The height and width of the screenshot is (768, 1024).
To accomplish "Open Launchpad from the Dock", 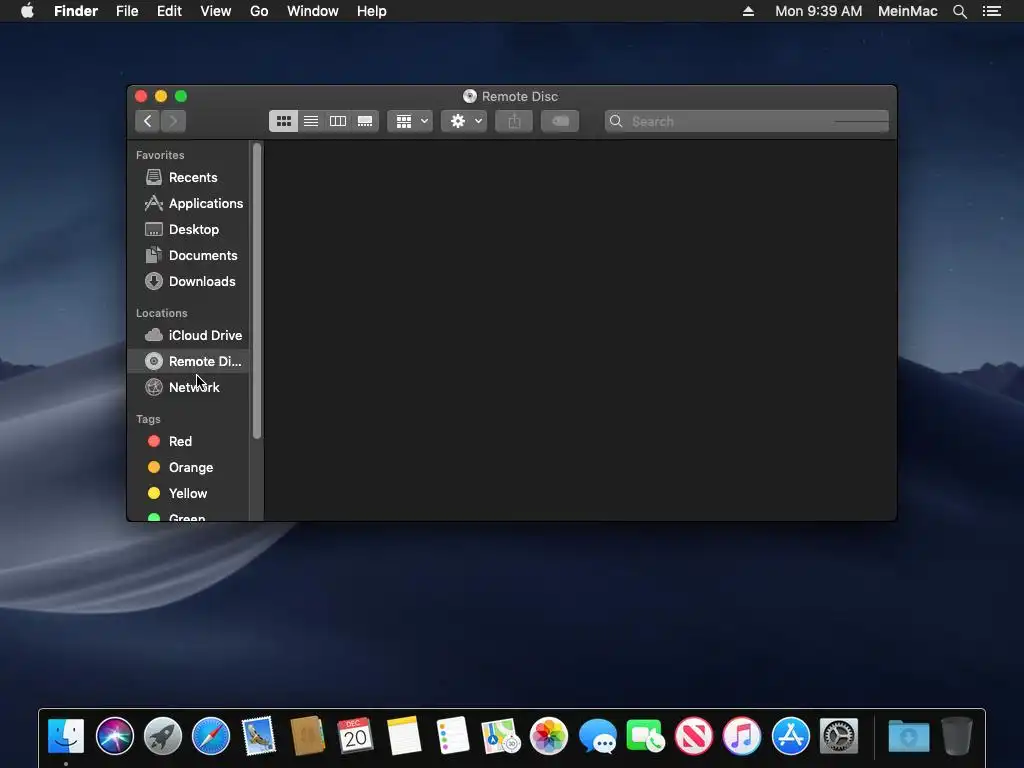I will pos(163,736).
